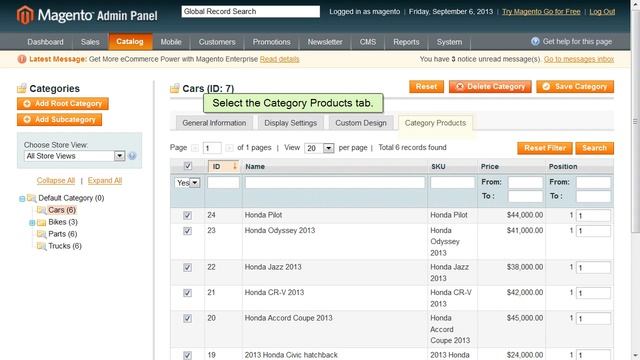640x360 pixels.
Task: Uncheck the Honda Pilot row checkbox
Action: (x=187, y=215)
